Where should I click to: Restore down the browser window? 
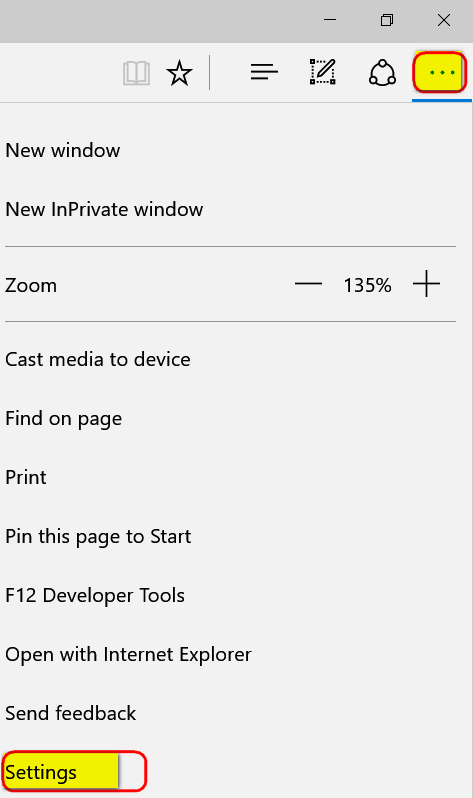387,20
